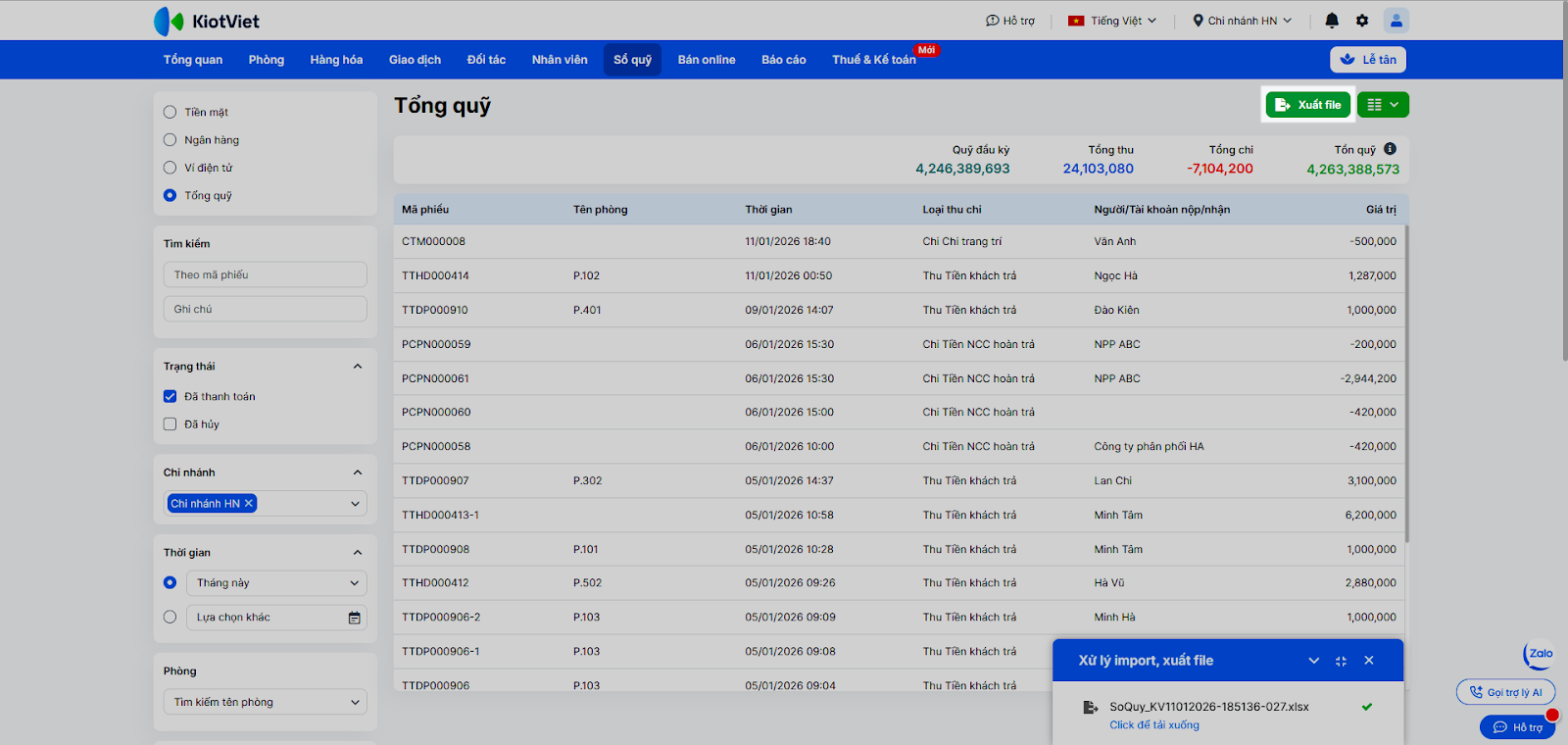Uncheck the Đã thanh toán checkbox
The width and height of the screenshot is (1568, 745).
[x=171, y=397]
